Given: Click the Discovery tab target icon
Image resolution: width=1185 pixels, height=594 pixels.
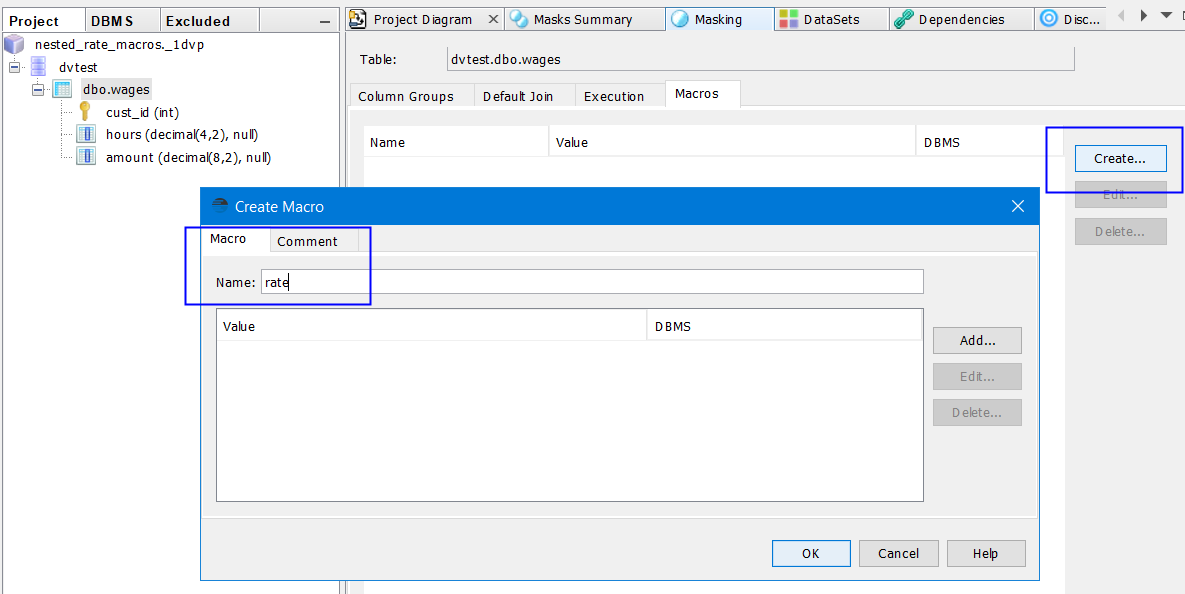Looking at the screenshot, I should click(x=1048, y=18).
